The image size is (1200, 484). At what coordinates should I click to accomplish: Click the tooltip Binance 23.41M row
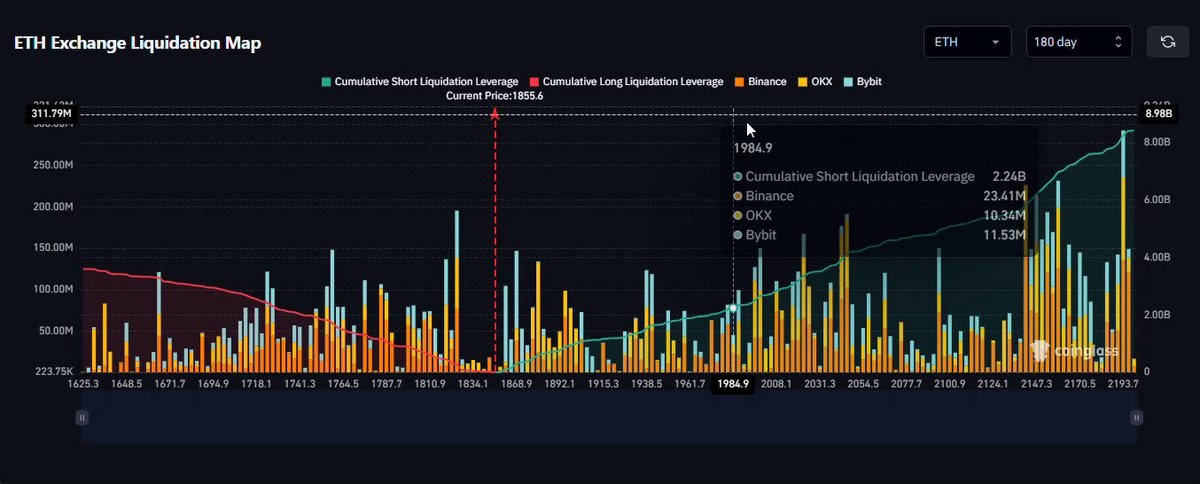point(880,196)
